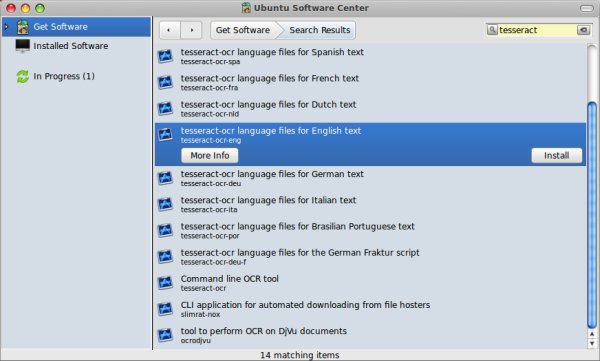Click the package icon for Italian text
600x361 pixels.
165,204
